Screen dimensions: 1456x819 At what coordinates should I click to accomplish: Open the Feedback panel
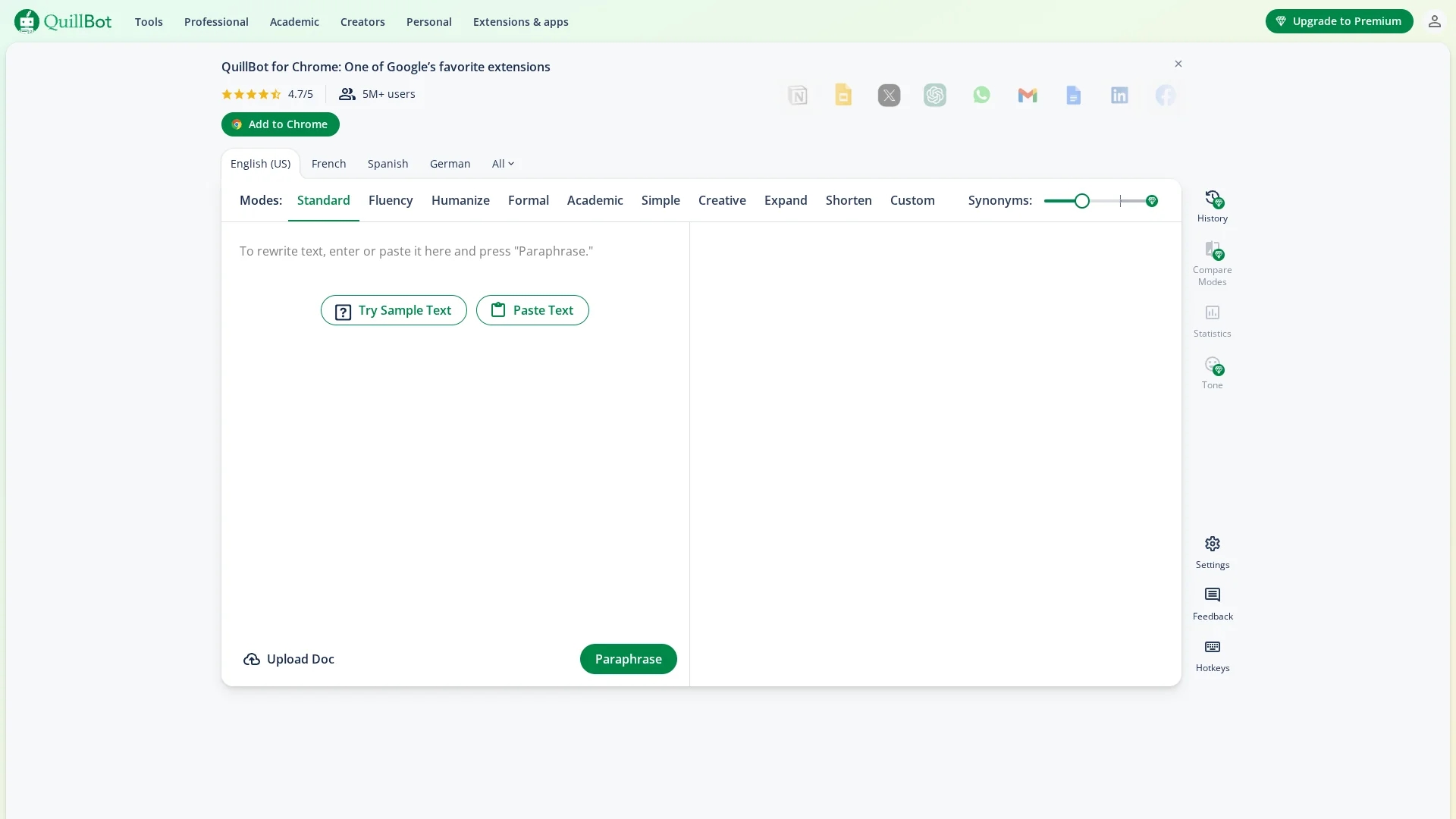click(1212, 604)
